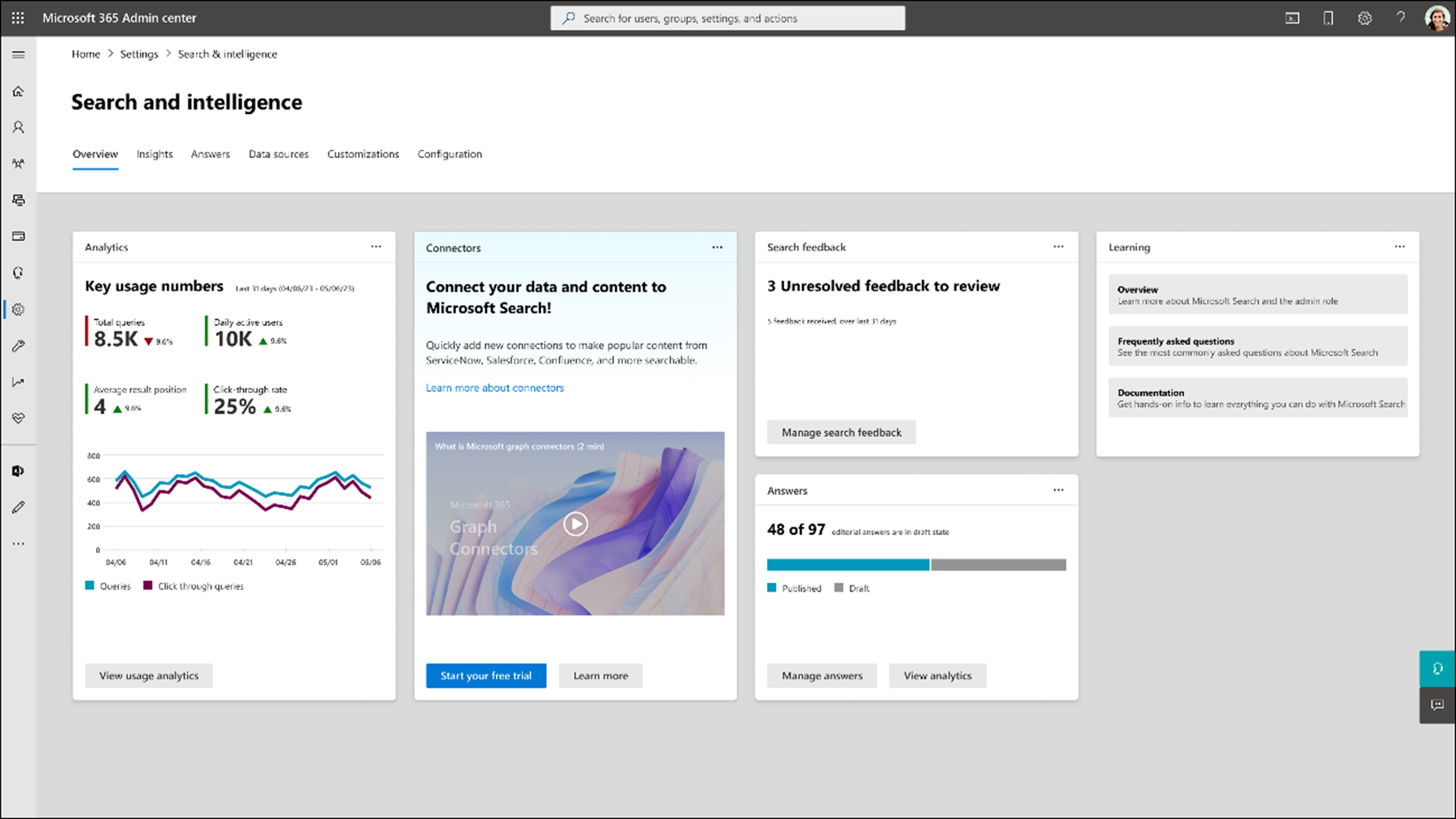
Task: Open the app launcher waffle icon
Action: [18, 18]
